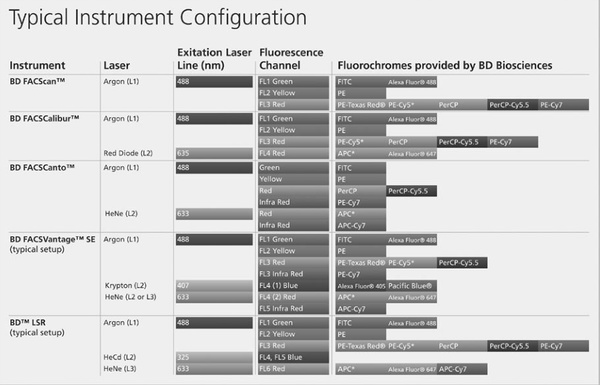Select the 635 Red Diode laser bar
Image resolution: width=600 pixels, height=385 pixels.
click(214, 153)
